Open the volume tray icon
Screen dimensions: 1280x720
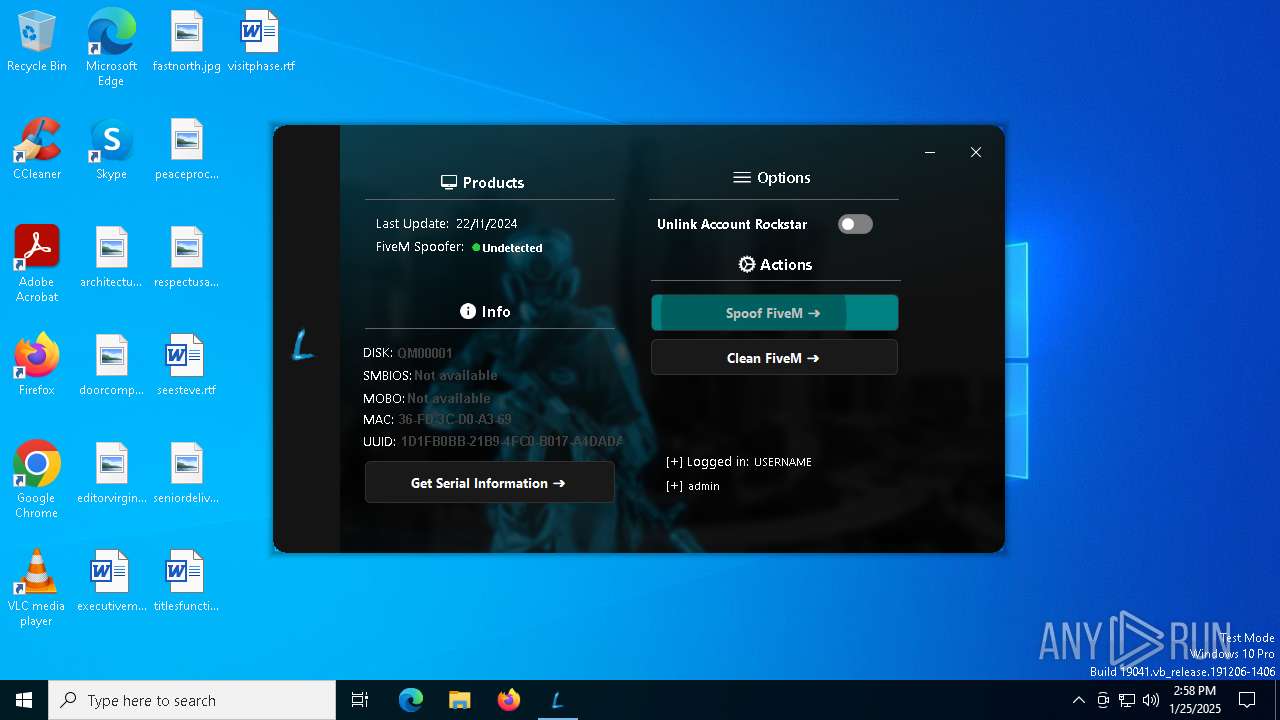click(1151, 700)
